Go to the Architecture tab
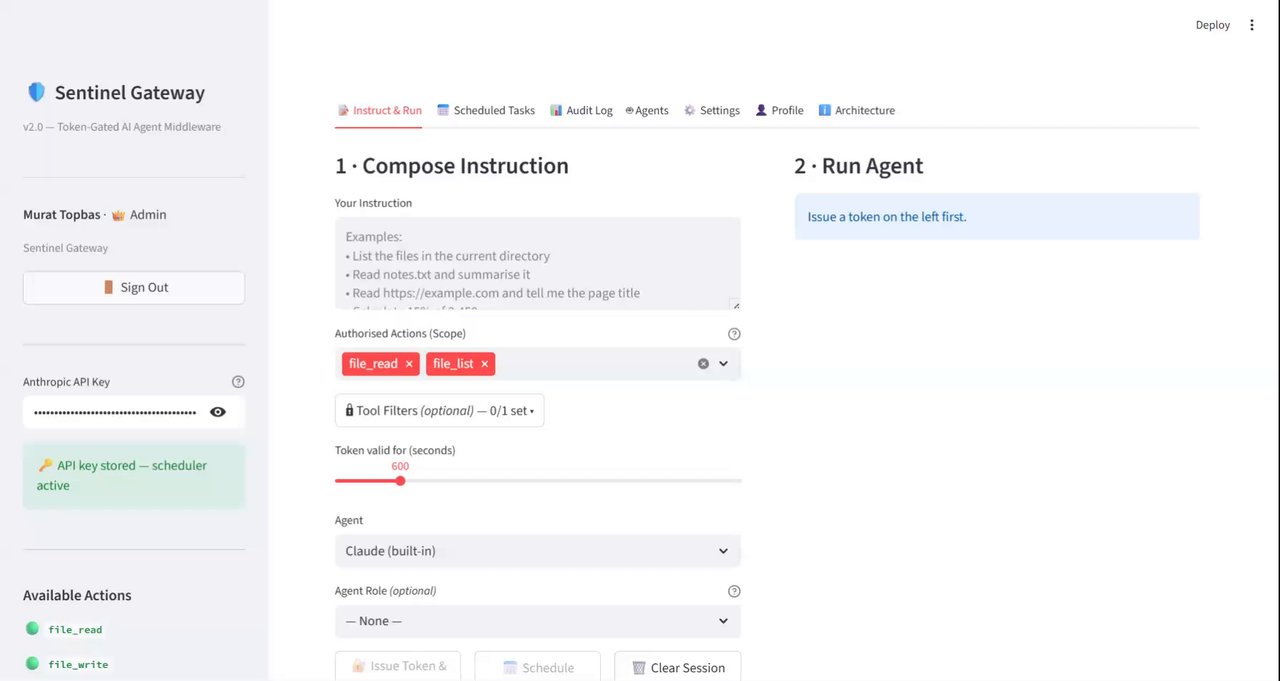Screen dimensions: 1280x681 click(x=856, y=111)
